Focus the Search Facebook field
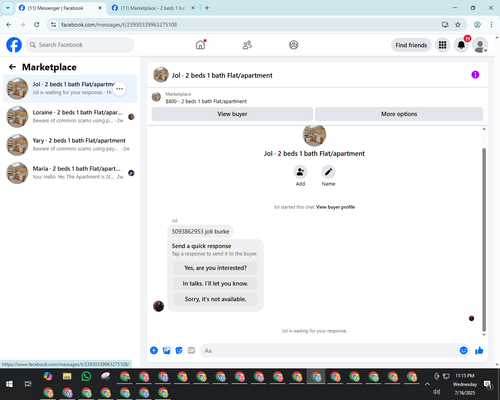This screenshot has height=400, width=500. (x=80, y=45)
